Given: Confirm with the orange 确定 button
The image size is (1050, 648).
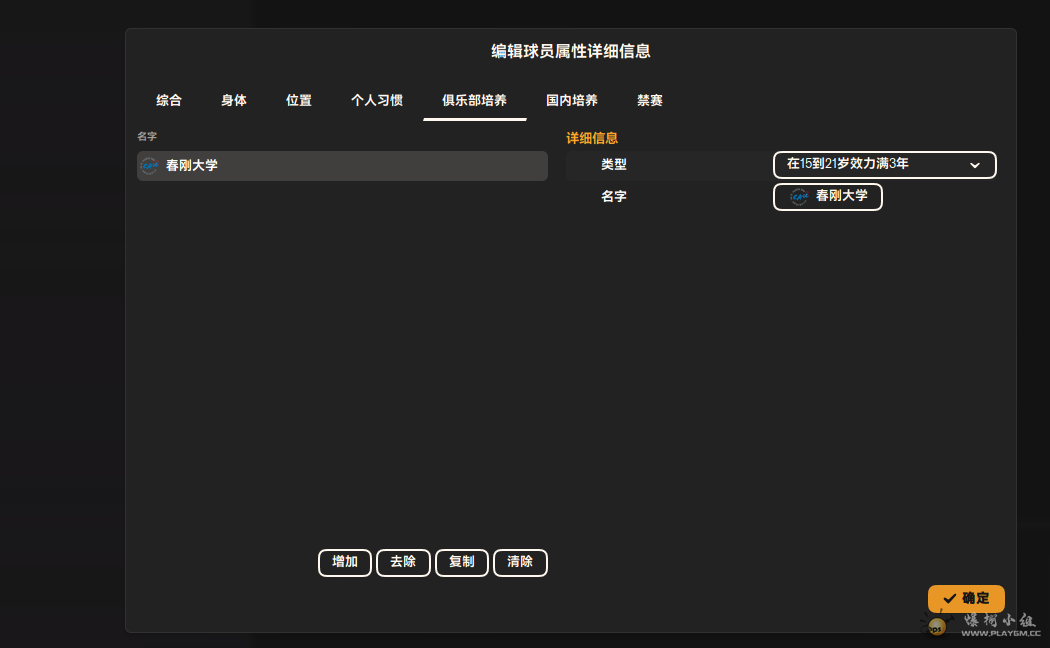Looking at the screenshot, I should coord(966,598).
